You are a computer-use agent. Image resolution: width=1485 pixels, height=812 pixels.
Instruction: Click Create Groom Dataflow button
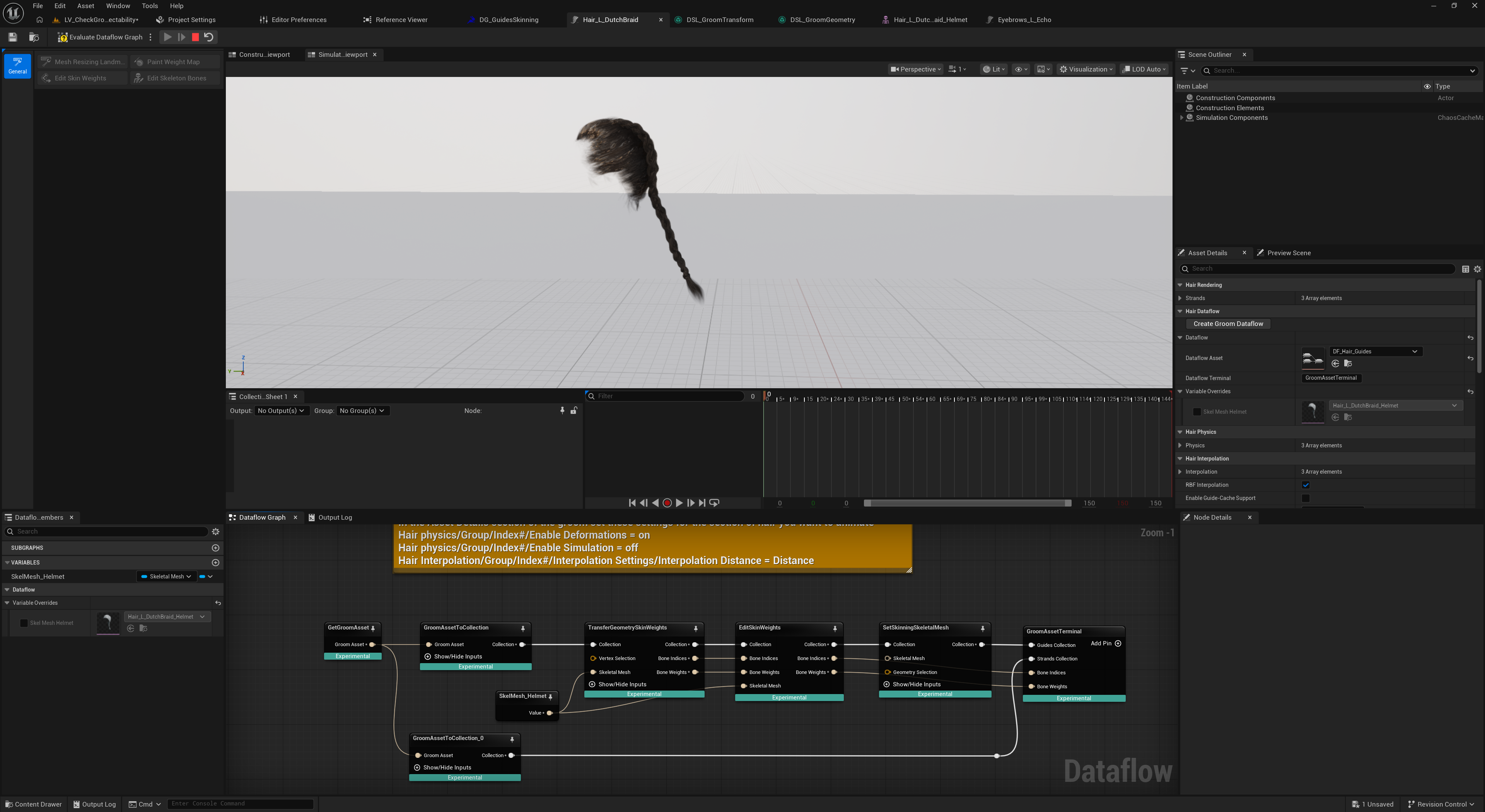pyautogui.click(x=1228, y=324)
